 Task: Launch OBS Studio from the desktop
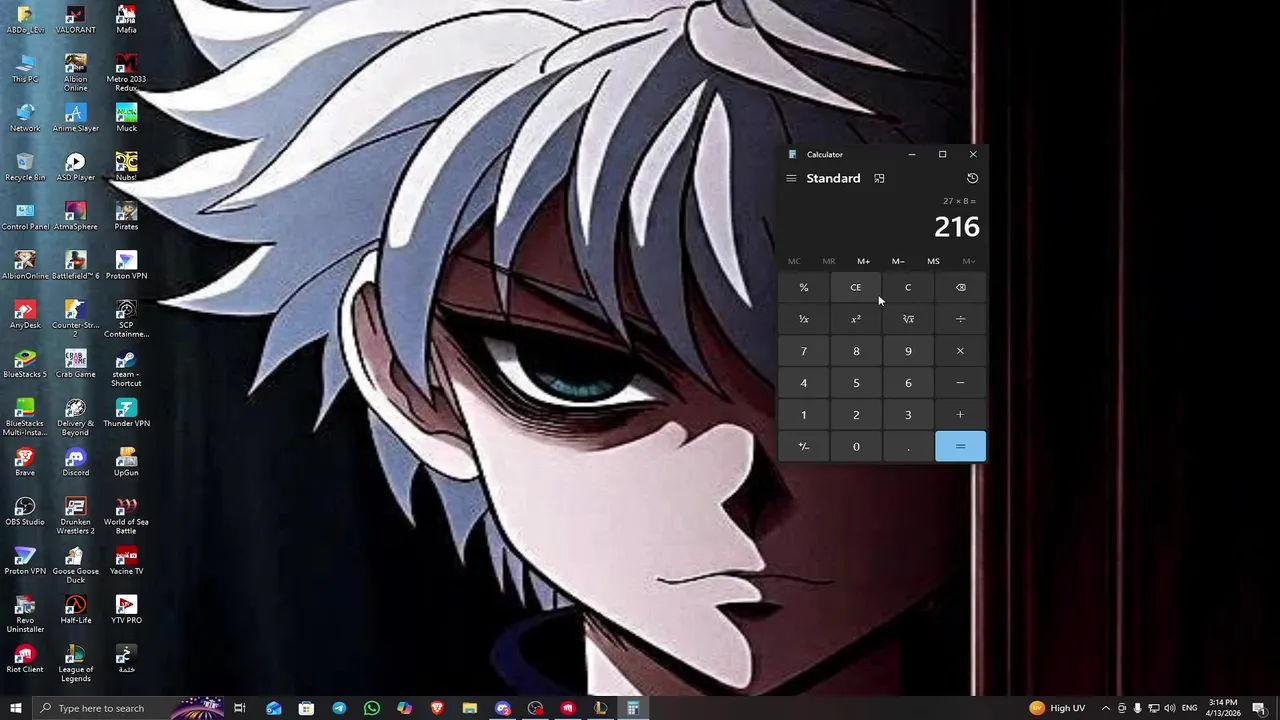point(25,512)
